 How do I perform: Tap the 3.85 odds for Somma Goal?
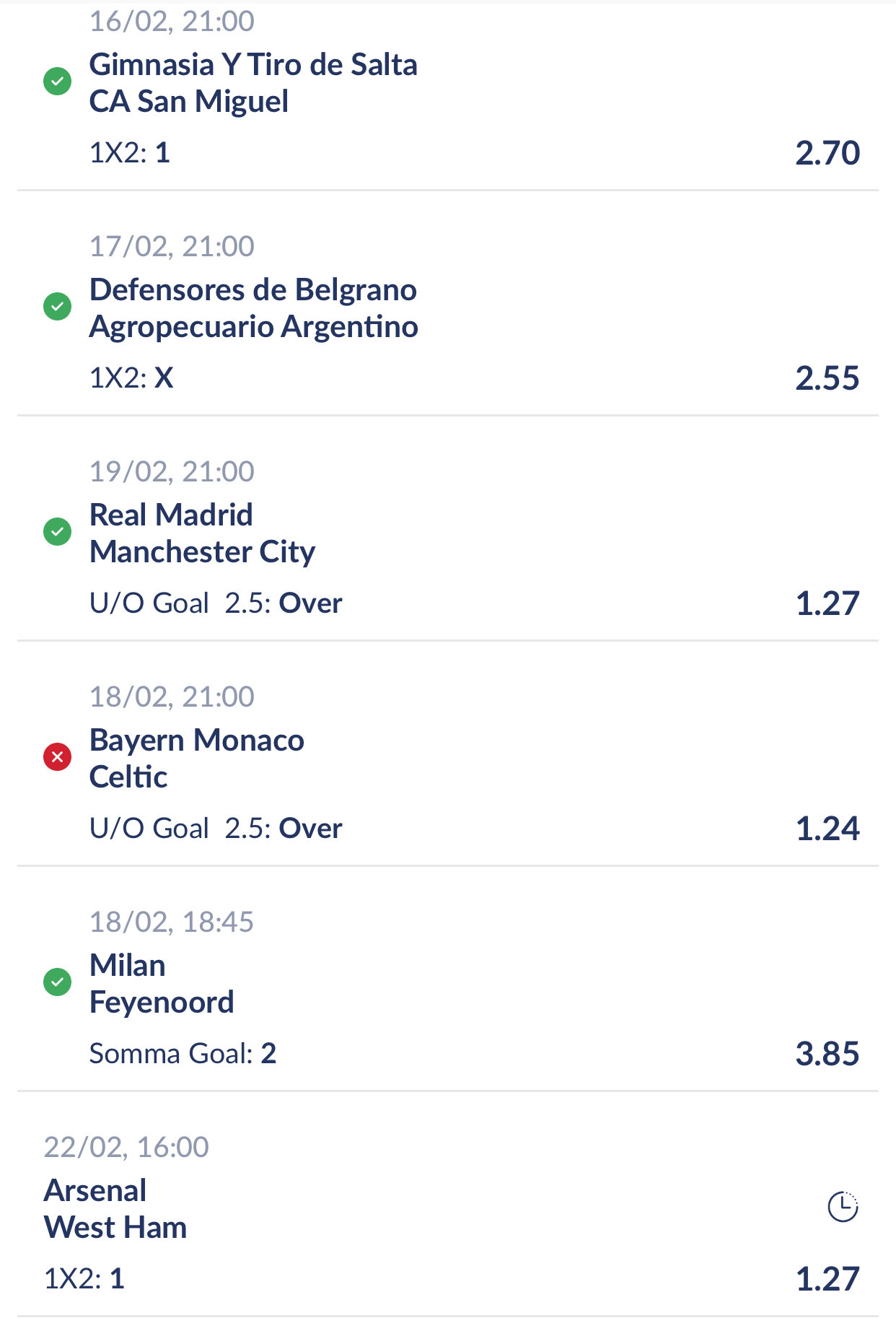(x=827, y=1054)
